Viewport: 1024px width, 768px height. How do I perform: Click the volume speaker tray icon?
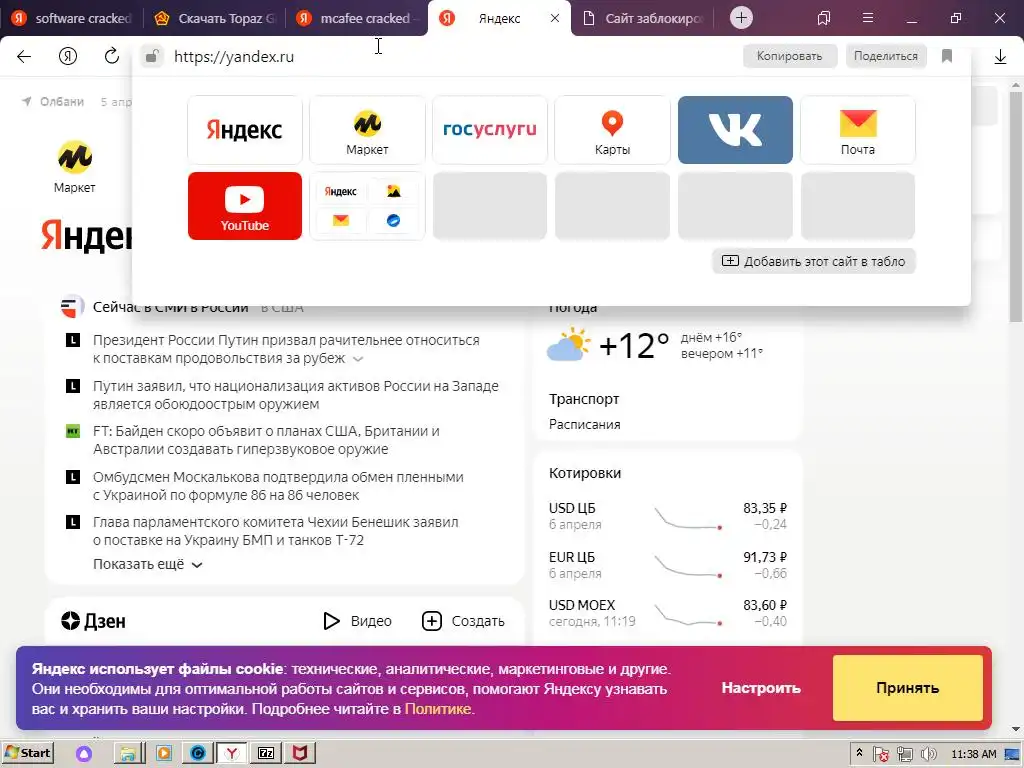(x=929, y=754)
